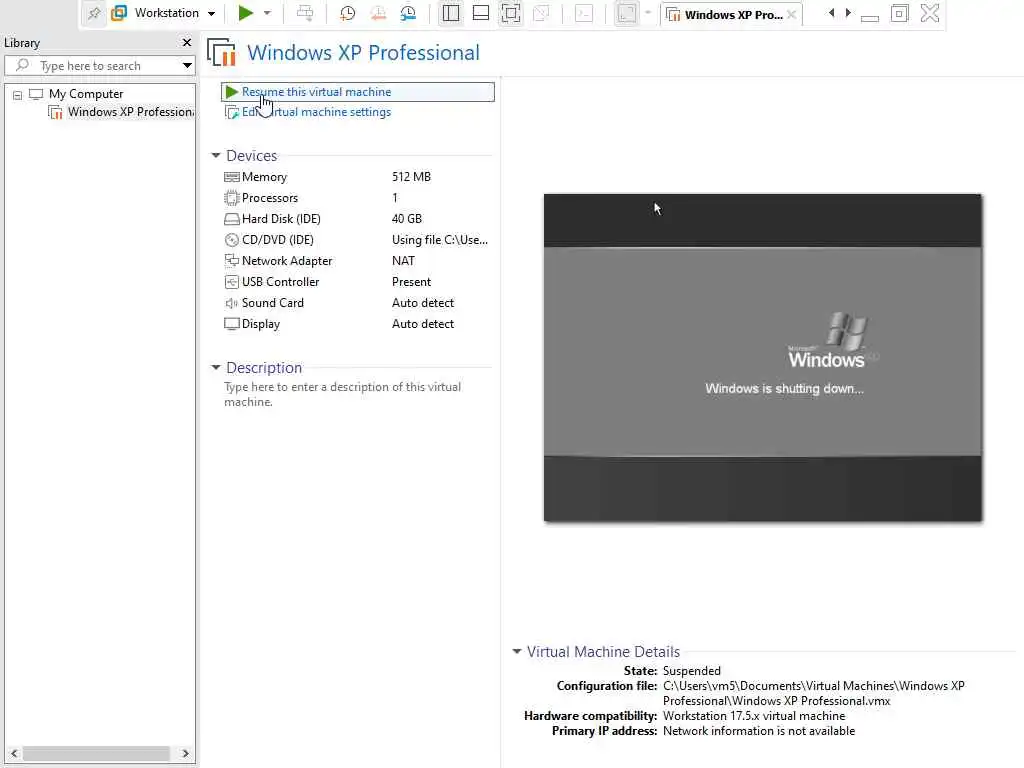This screenshot has width=1024, height=768.
Task: Click the USB Controller icon
Action: point(231,281)
